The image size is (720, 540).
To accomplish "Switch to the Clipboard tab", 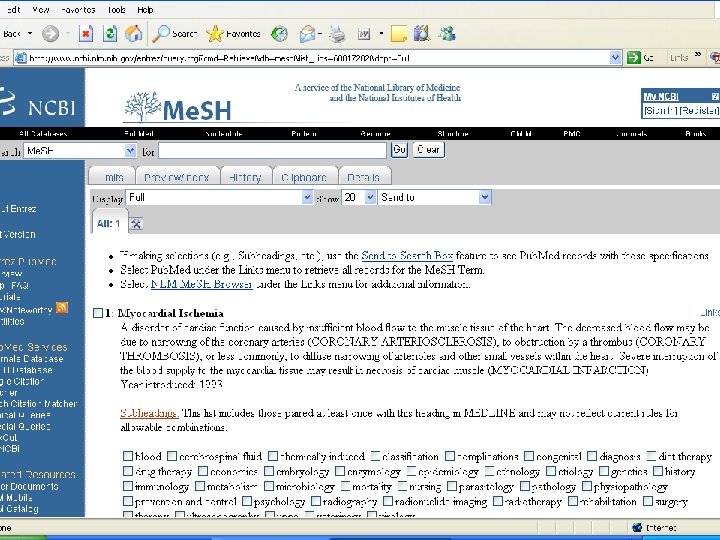I will [304, 177].
